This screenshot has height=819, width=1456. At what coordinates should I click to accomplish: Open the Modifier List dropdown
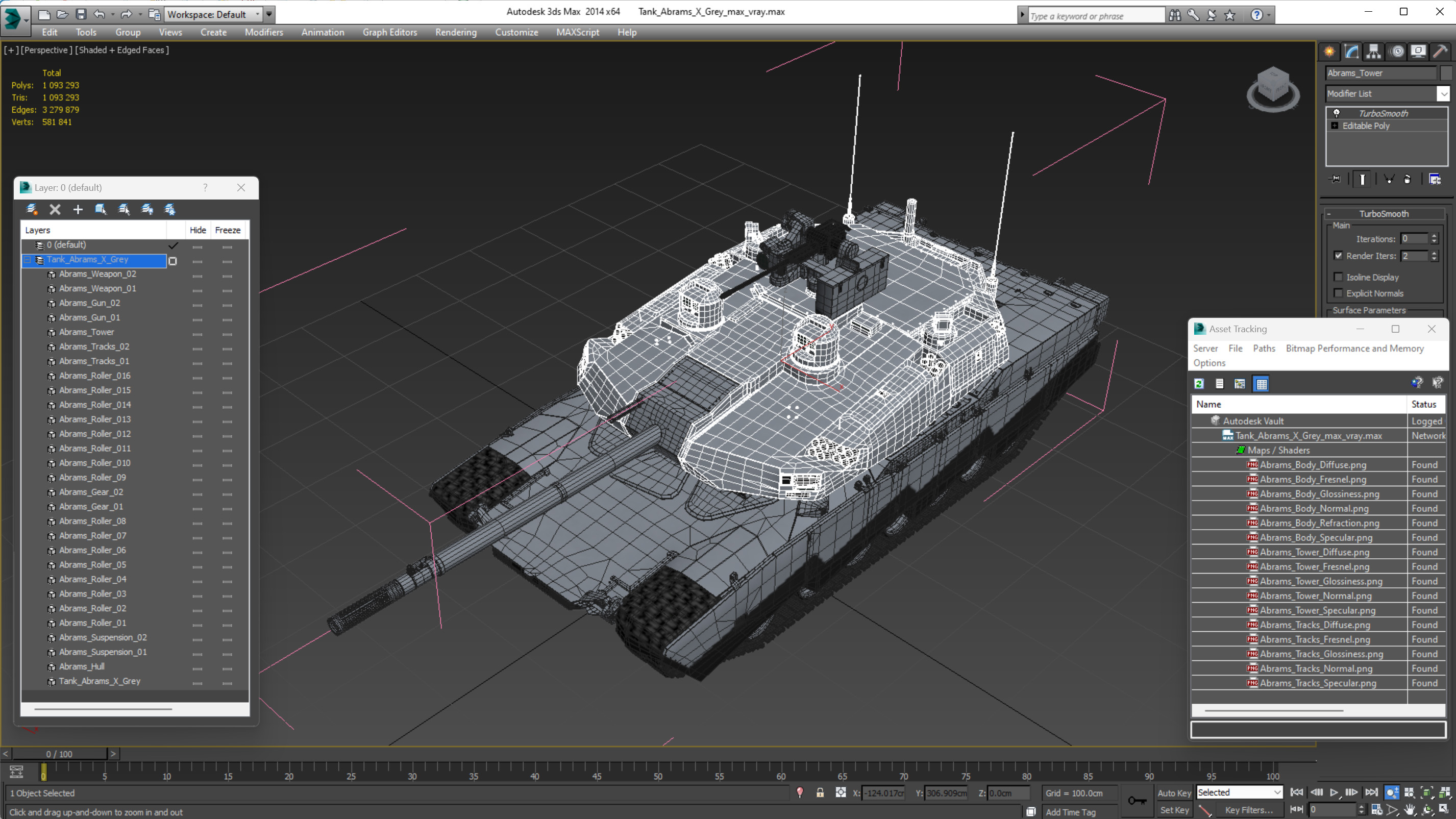pyautogui.click(x=1443, y=94)
